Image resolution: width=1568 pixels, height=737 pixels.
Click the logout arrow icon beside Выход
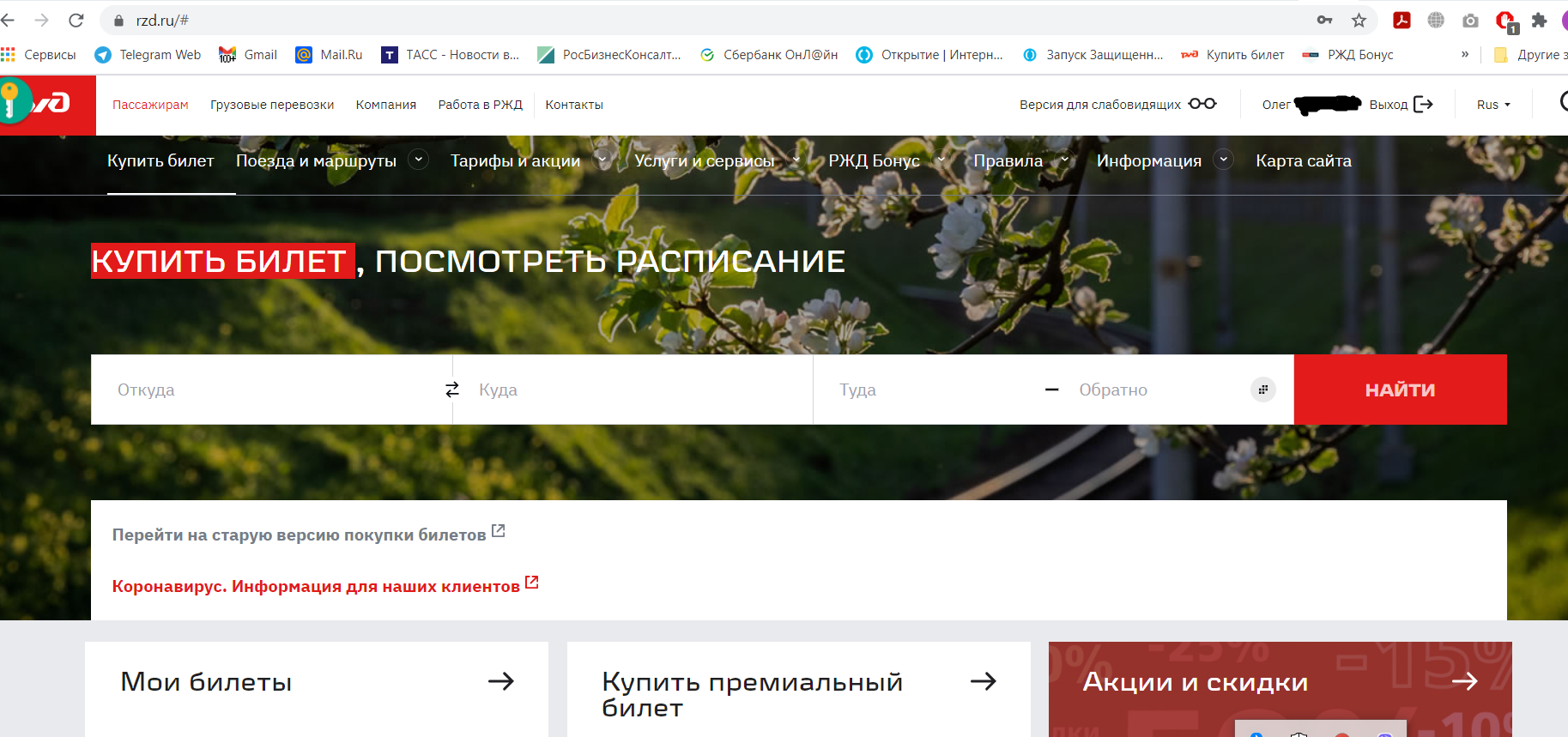pyautogui.click(x=1423, y=104)
